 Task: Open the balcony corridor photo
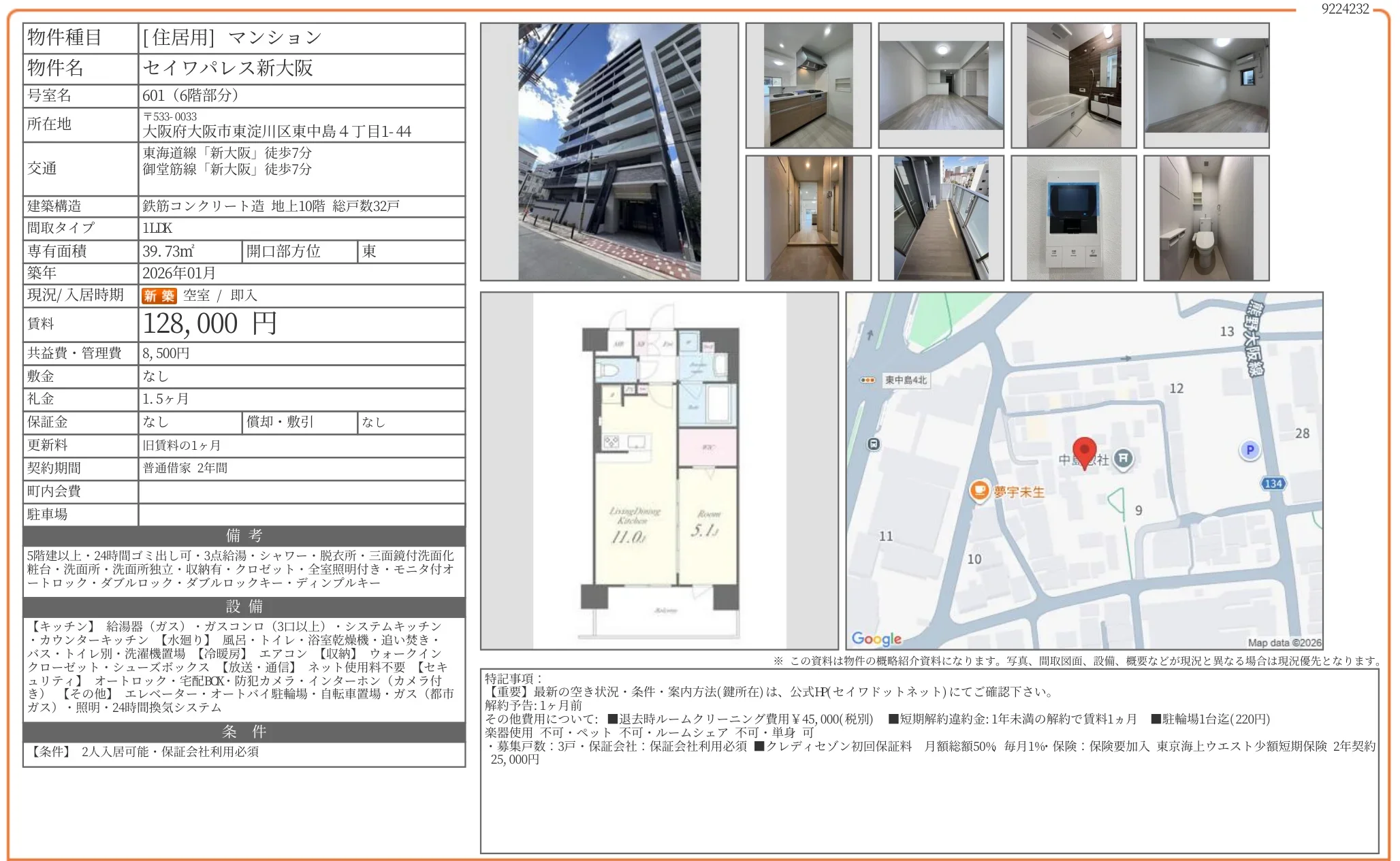(940, 218)
